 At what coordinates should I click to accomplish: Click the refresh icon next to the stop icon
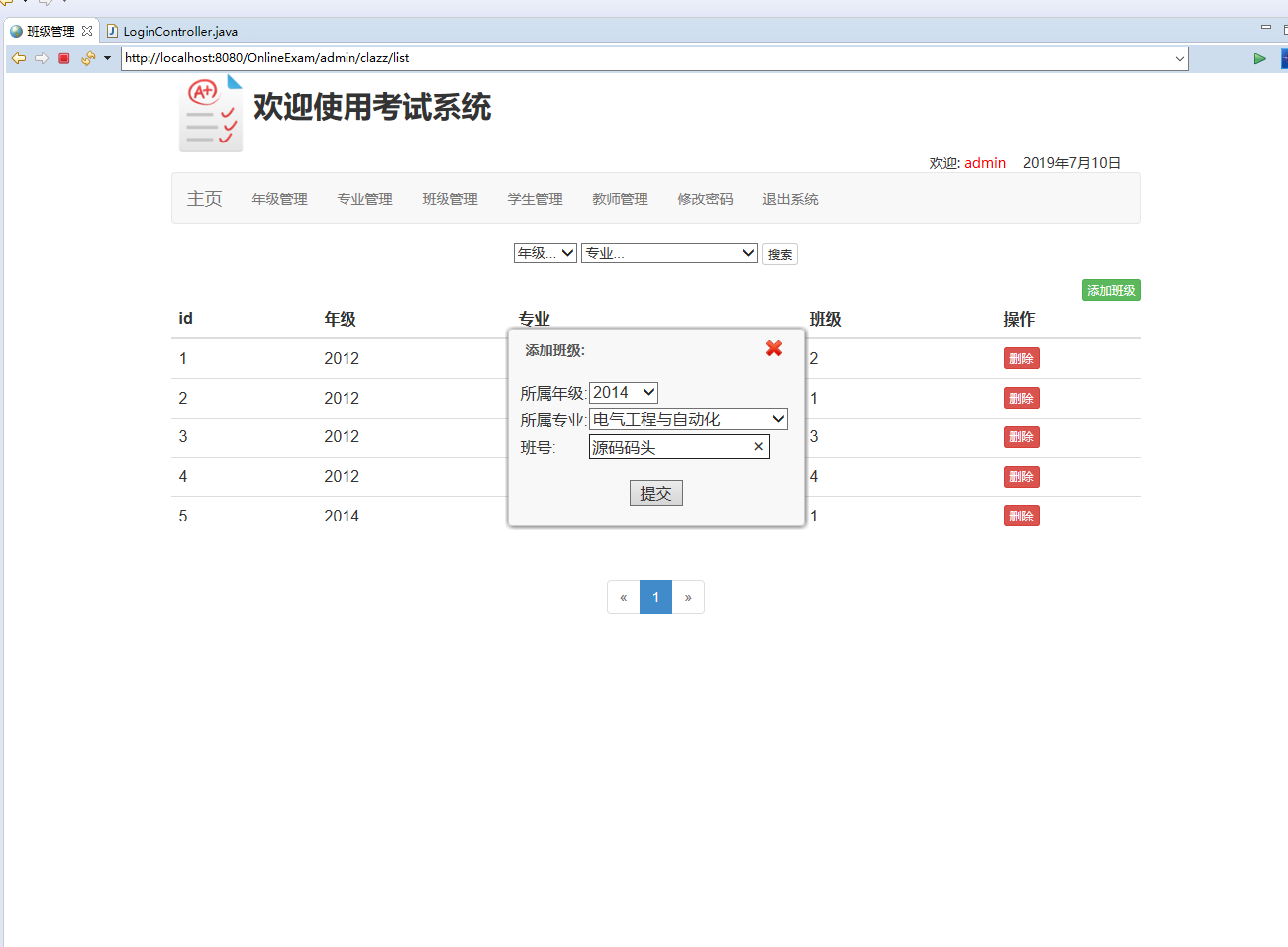point(87,58)
